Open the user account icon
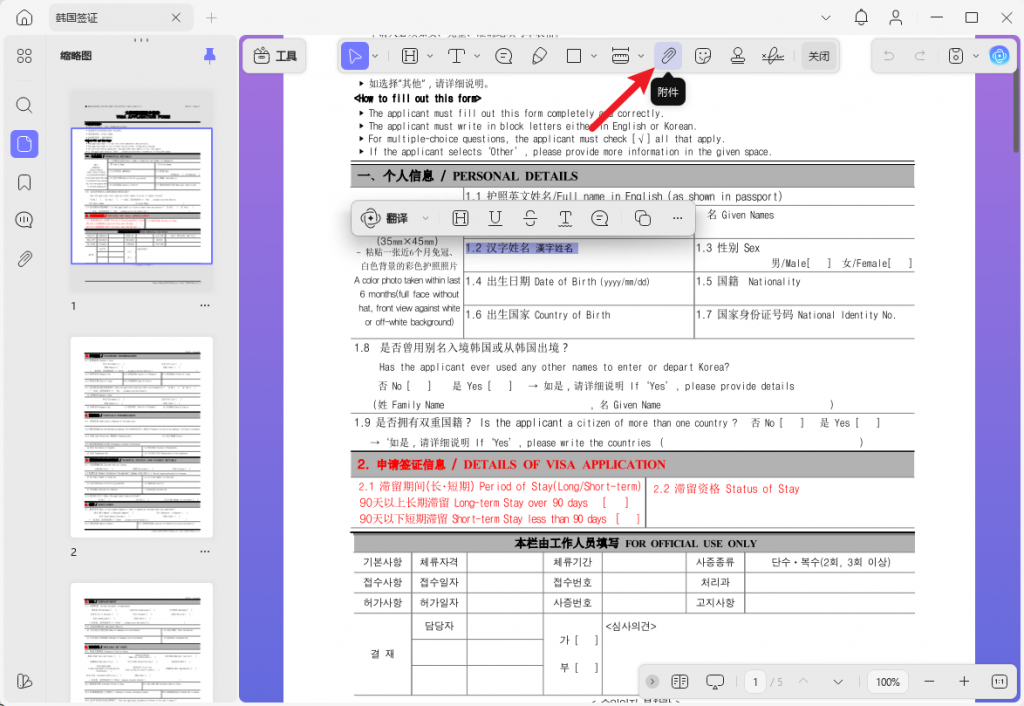This screenshot has height=706, width=1024. coord(896,18)
